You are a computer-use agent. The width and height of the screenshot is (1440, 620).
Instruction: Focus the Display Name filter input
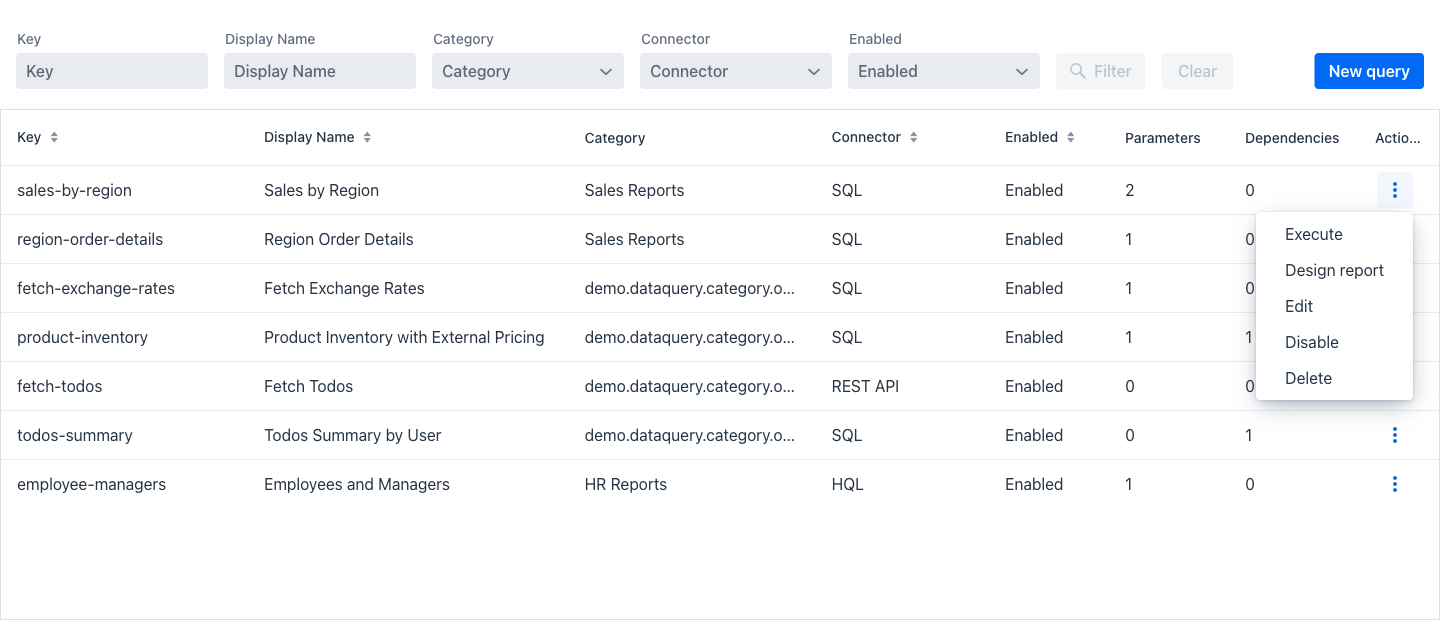(320, 71)
